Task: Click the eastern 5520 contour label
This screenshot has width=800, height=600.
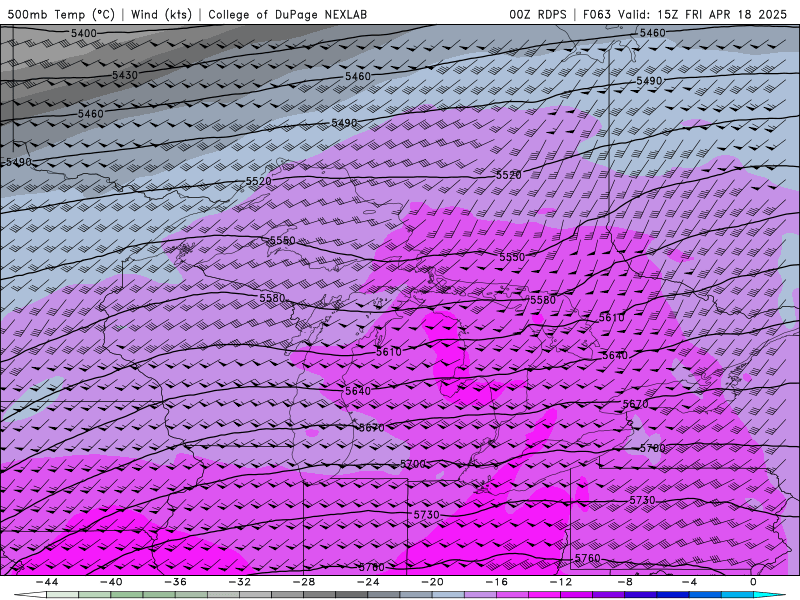Action: [509, 175]
